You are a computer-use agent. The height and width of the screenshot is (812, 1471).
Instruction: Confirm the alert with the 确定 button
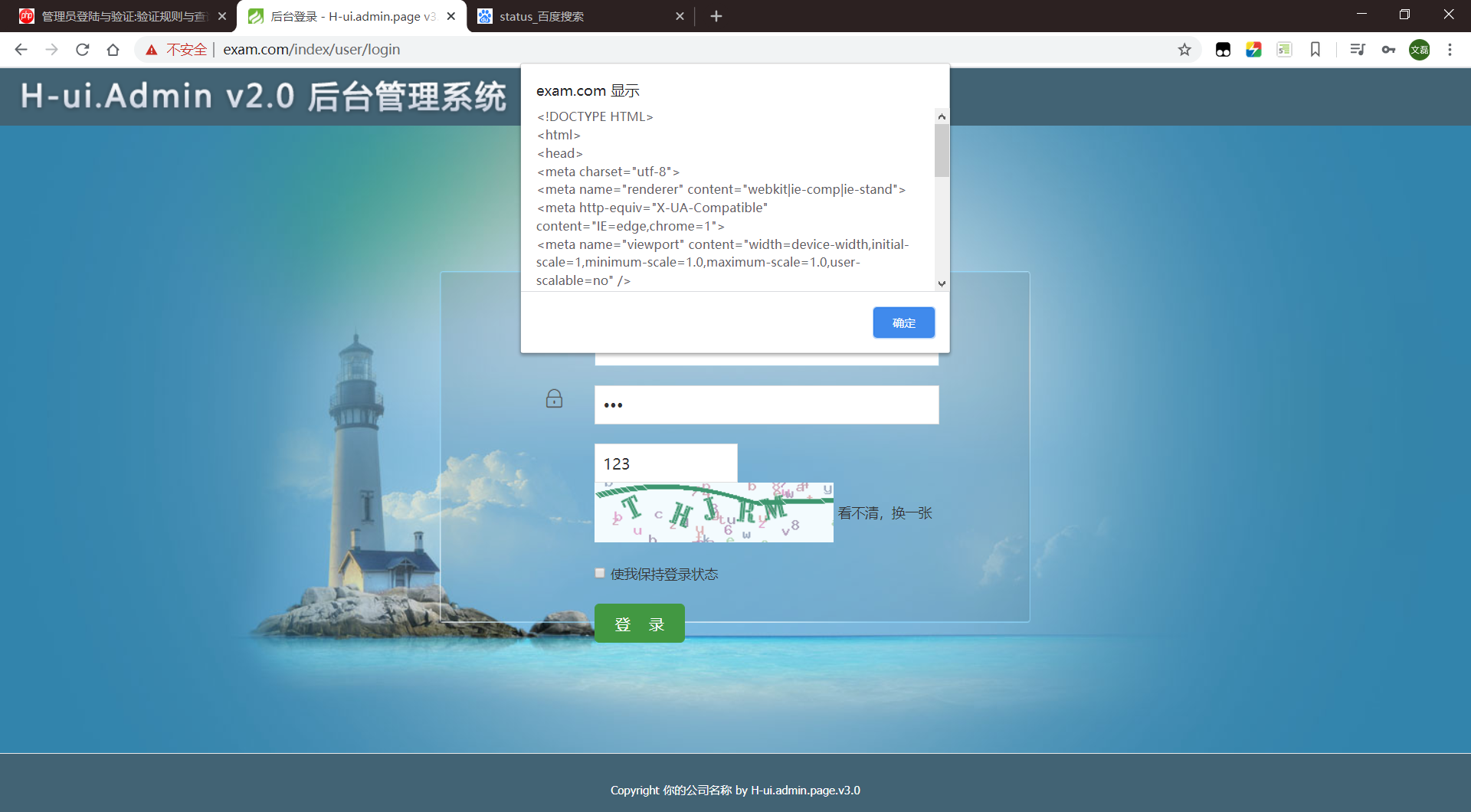coord(903,323)
